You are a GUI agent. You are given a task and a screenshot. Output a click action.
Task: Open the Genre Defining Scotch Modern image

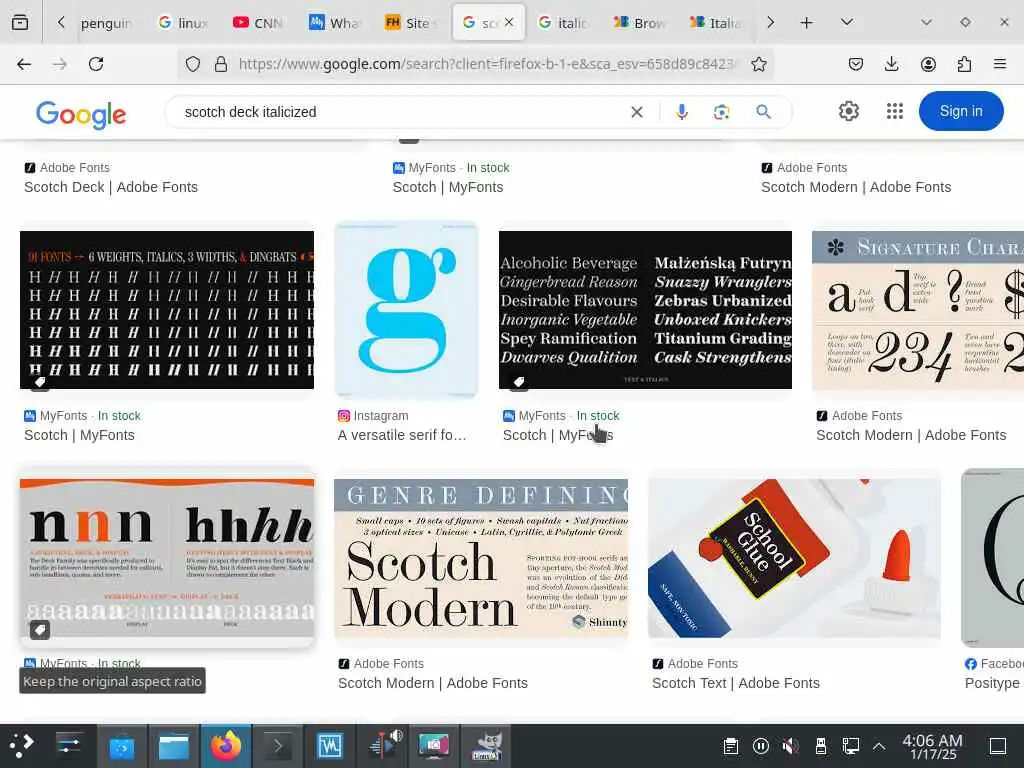point(481,558)
